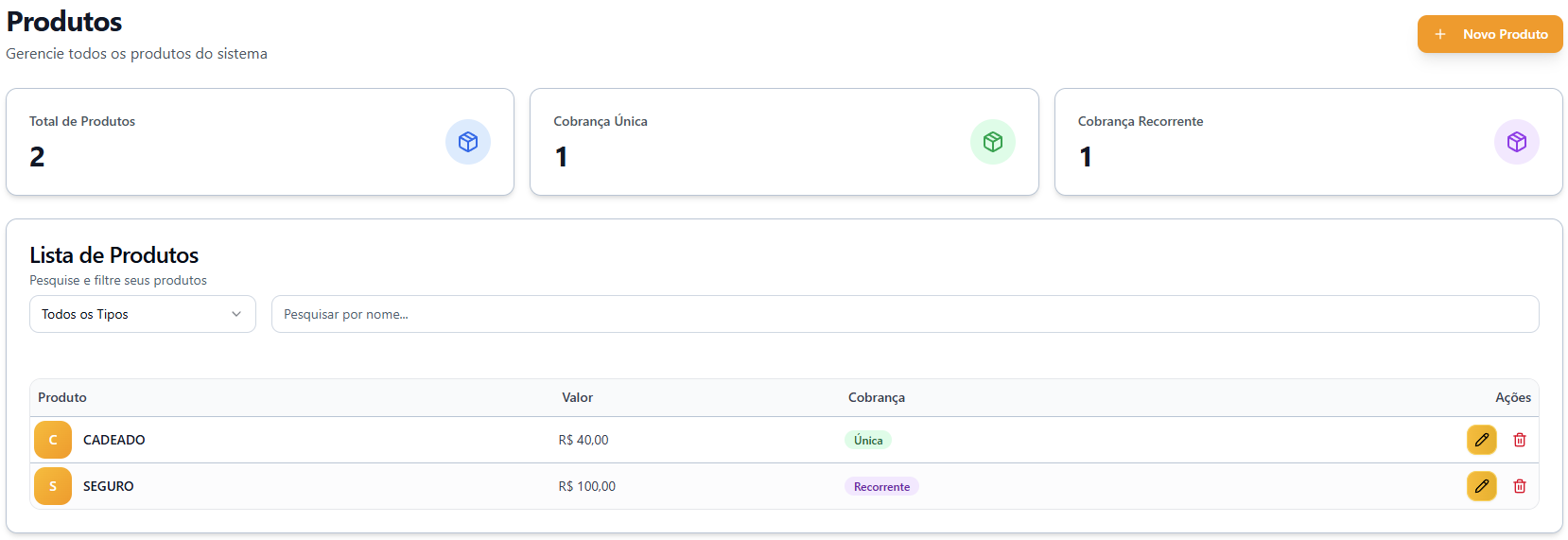Click the Cobrança column header

coord(876,397)
